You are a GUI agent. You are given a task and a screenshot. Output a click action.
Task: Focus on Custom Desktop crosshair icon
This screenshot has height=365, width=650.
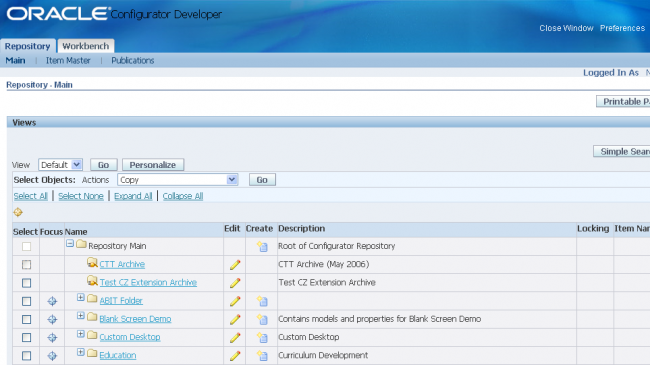click(x=52, y=338)
